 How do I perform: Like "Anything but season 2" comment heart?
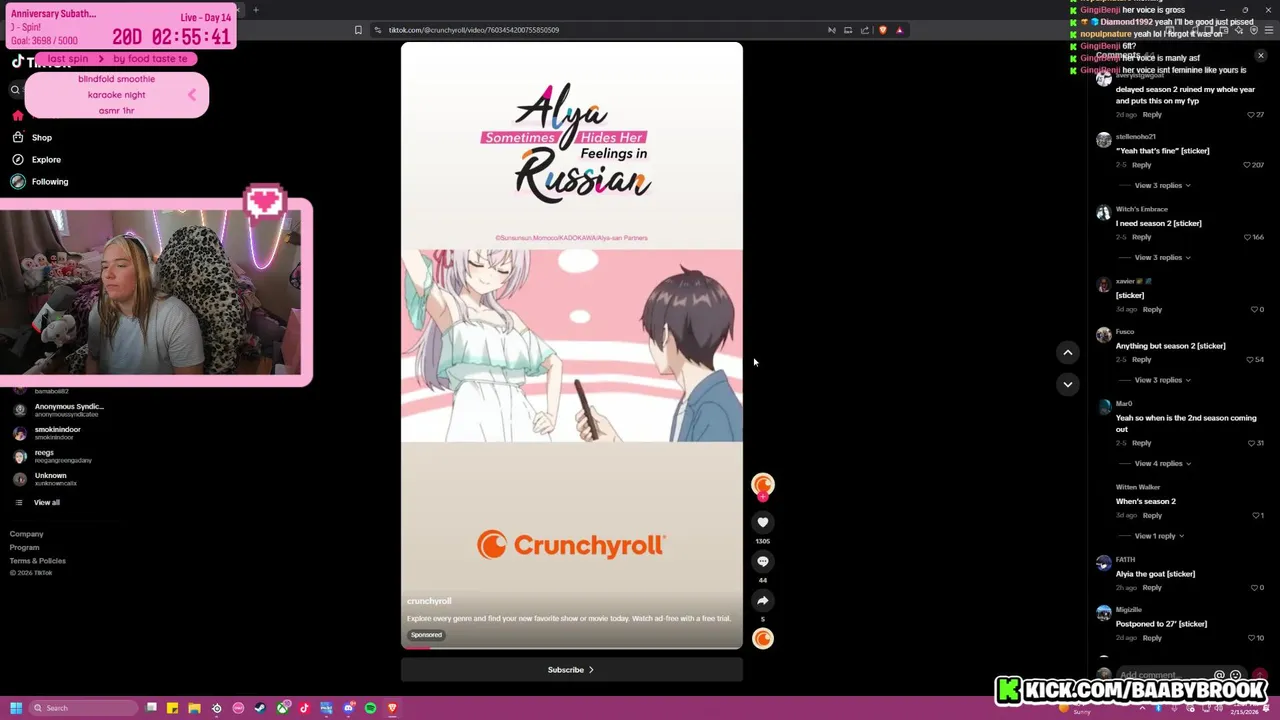click(1250, 359)
